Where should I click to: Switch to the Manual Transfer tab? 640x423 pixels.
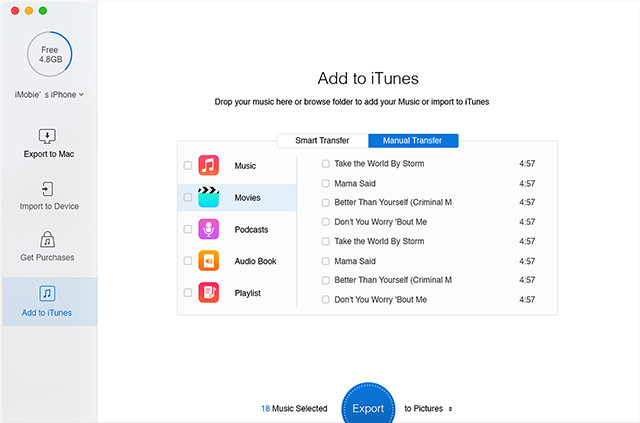(413, 140)
